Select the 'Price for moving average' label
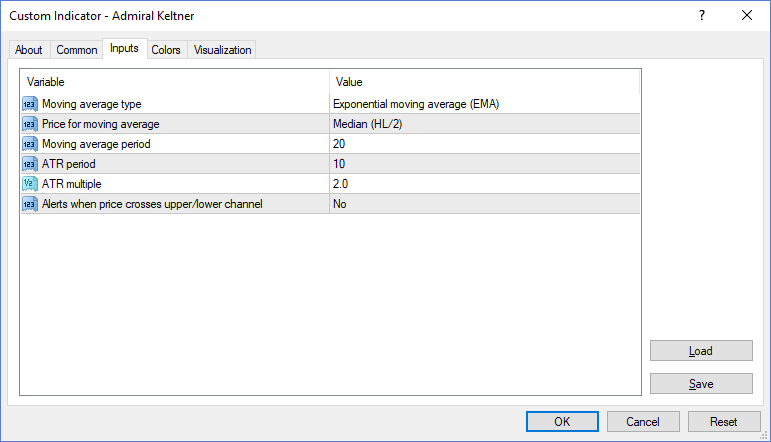771x442 pixels. pos(101,124)
